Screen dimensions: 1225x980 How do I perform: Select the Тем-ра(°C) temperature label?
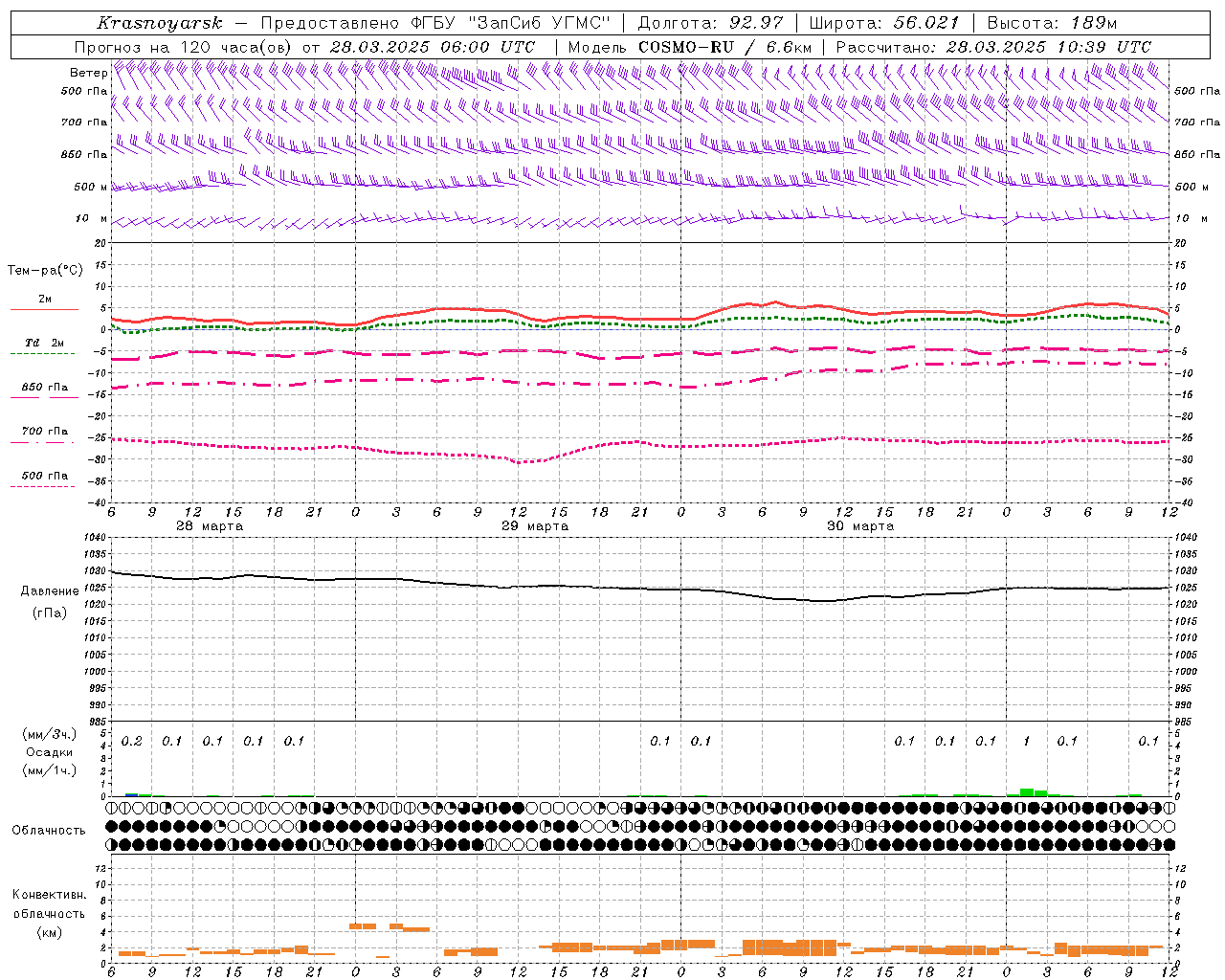45,271
